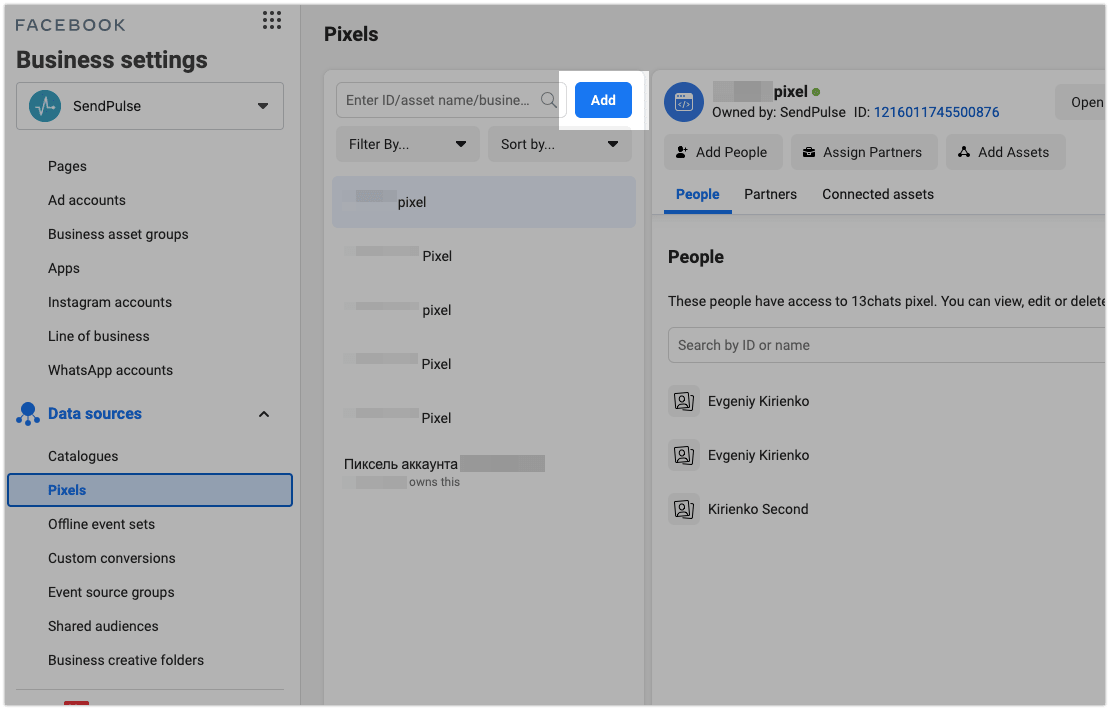
Task: Select Custom conversions in the sidebar
Action: (112, 559)
